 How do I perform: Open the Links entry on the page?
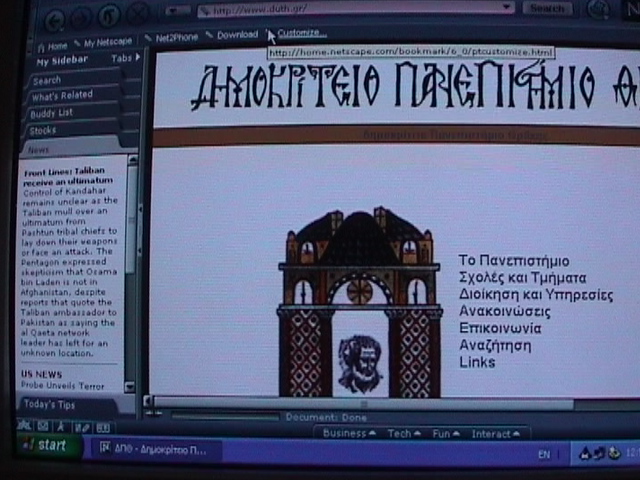(477, 362)
